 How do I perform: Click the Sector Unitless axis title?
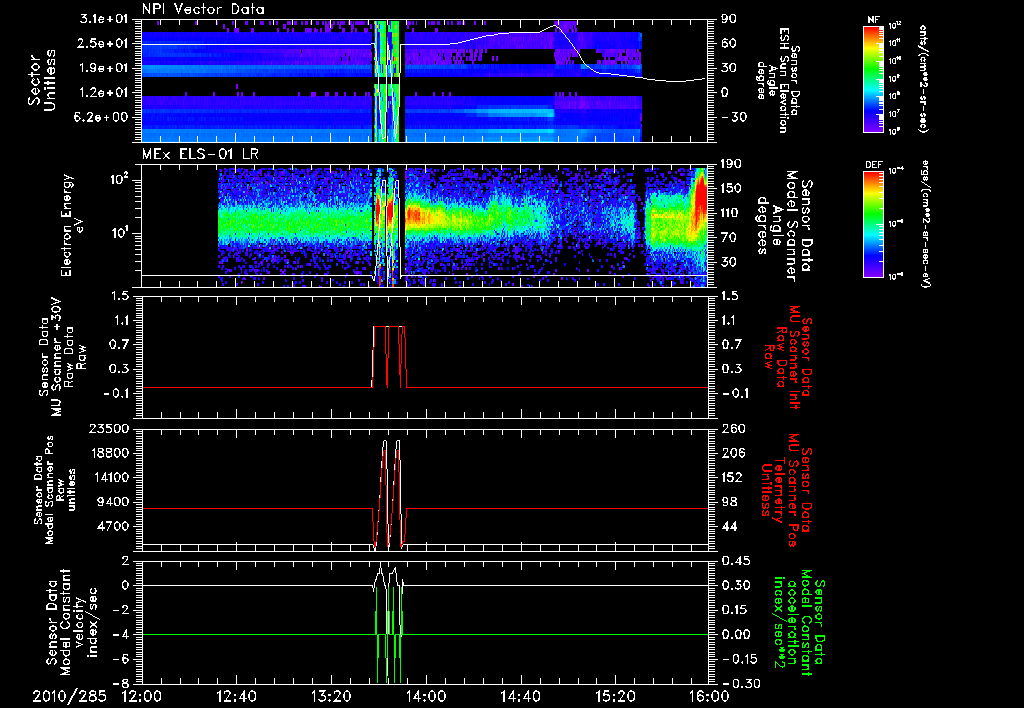click(42, 81)
